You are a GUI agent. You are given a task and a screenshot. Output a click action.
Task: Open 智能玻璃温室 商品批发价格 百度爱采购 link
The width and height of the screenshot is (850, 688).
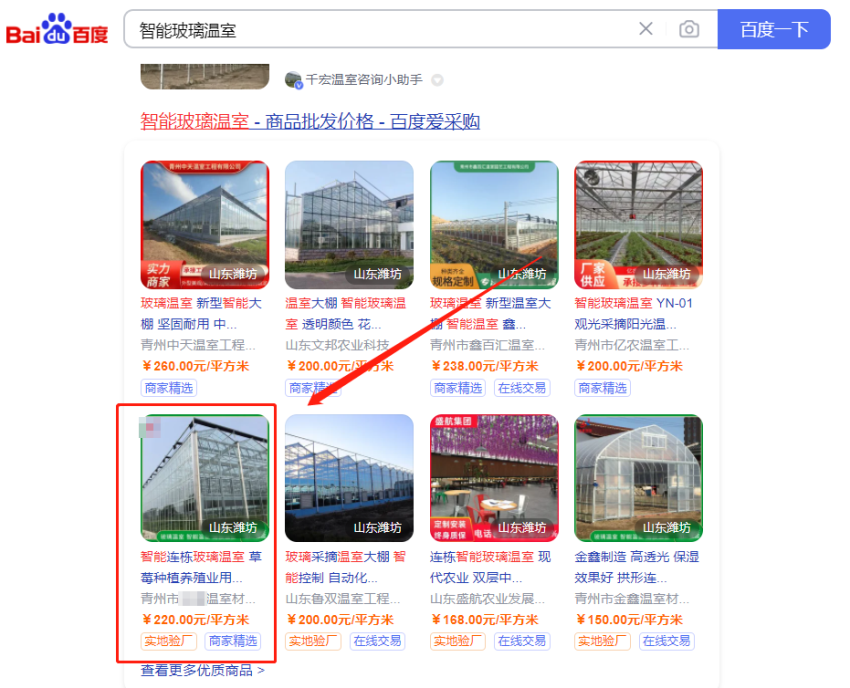pyautogui.click(x=310, y=121)
